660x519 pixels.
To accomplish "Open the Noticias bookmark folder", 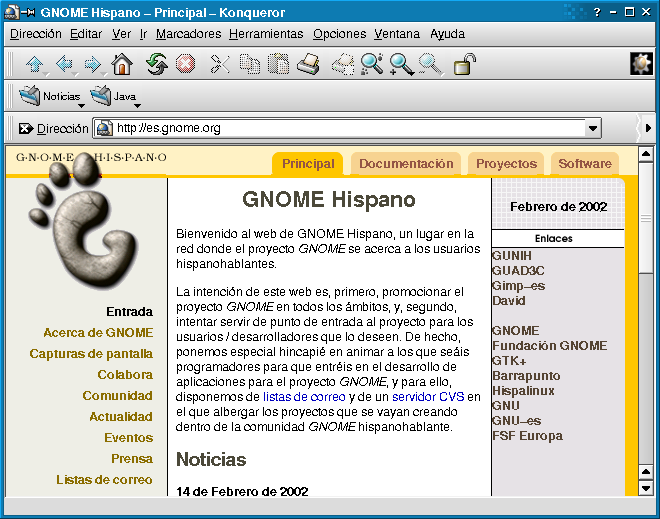I will 50,96.
